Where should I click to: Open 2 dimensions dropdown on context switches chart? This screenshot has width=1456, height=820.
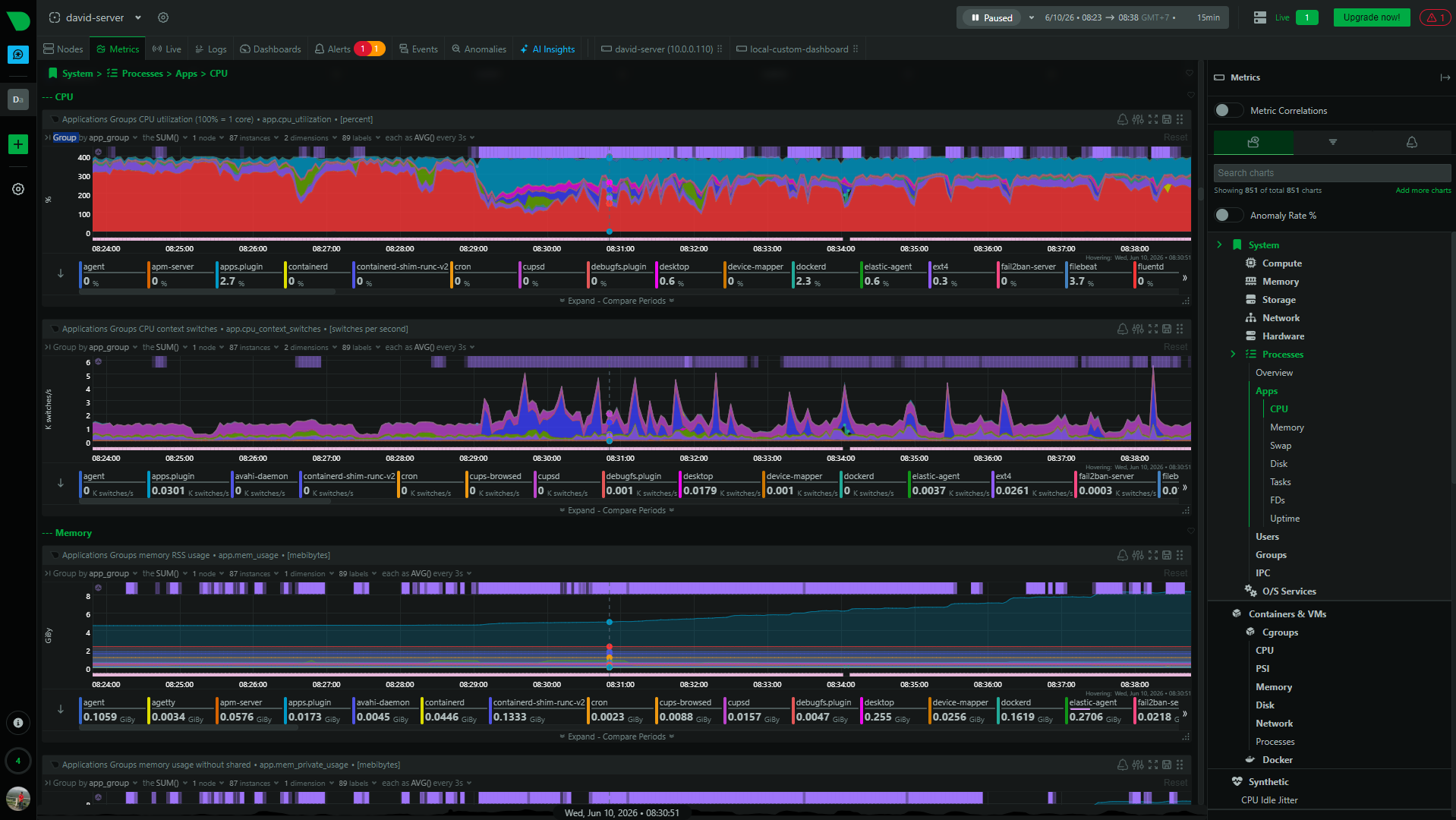310,347
